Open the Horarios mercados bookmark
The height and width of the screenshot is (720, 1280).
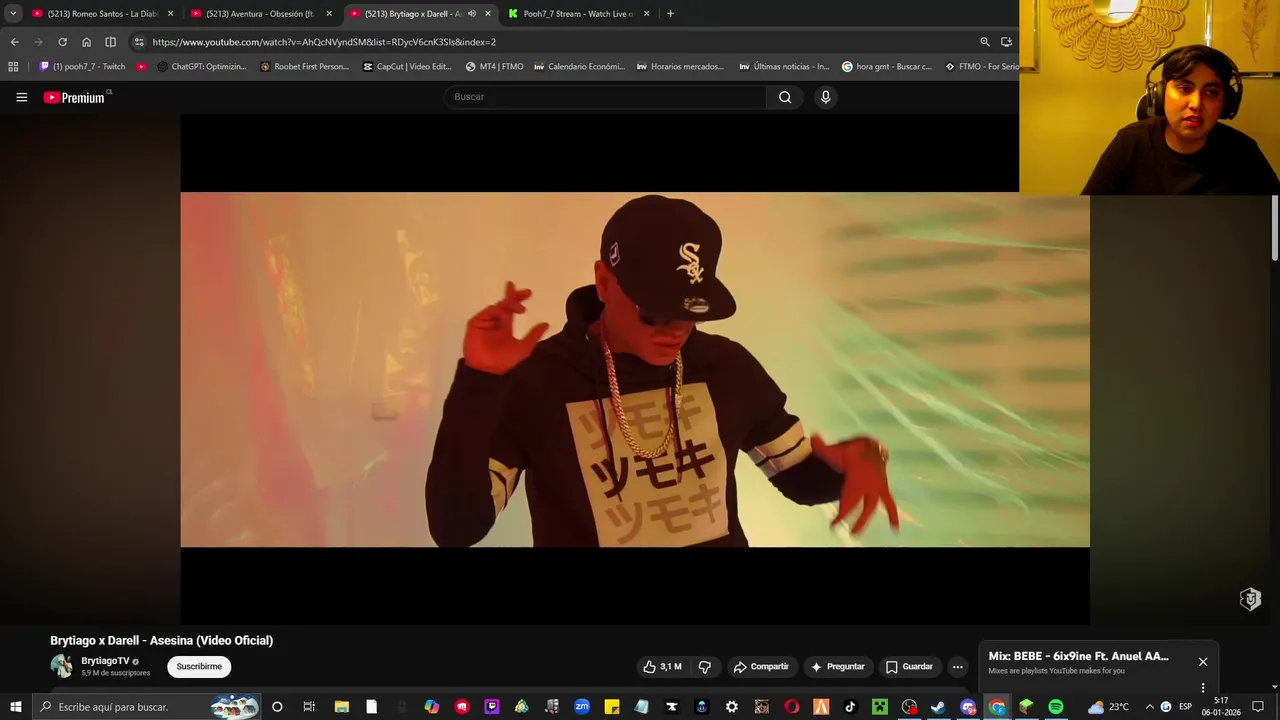pyautogui.click(x=680, y=67)
